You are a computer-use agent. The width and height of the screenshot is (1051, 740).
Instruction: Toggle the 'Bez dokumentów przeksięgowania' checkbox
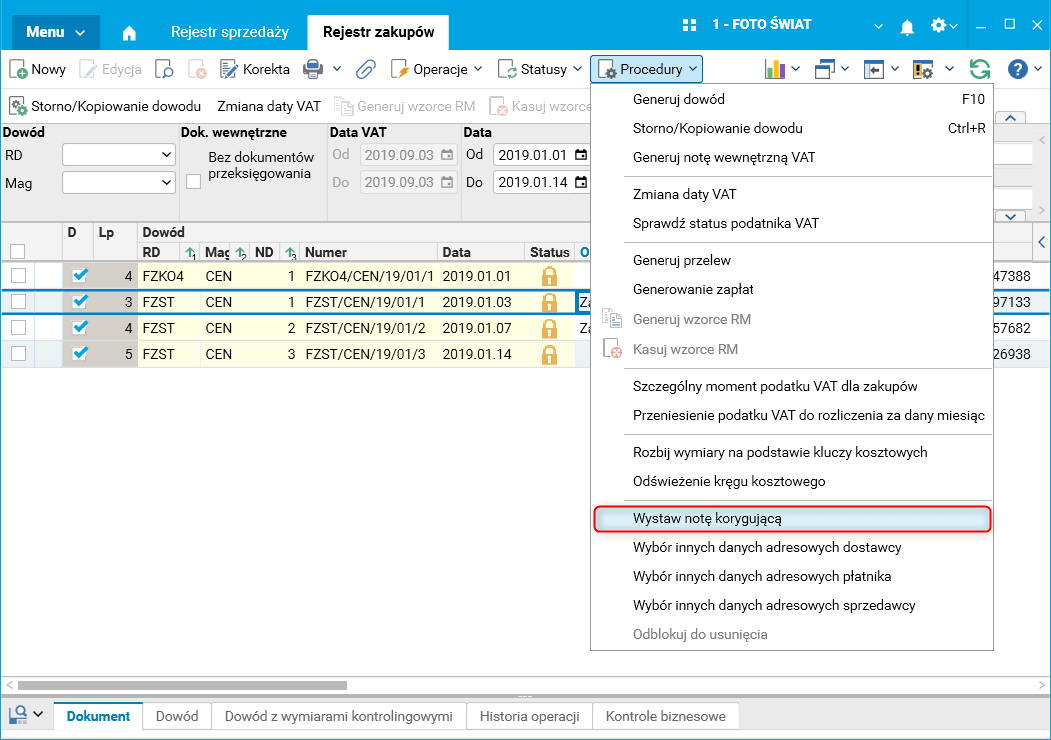tap(194, 181)
